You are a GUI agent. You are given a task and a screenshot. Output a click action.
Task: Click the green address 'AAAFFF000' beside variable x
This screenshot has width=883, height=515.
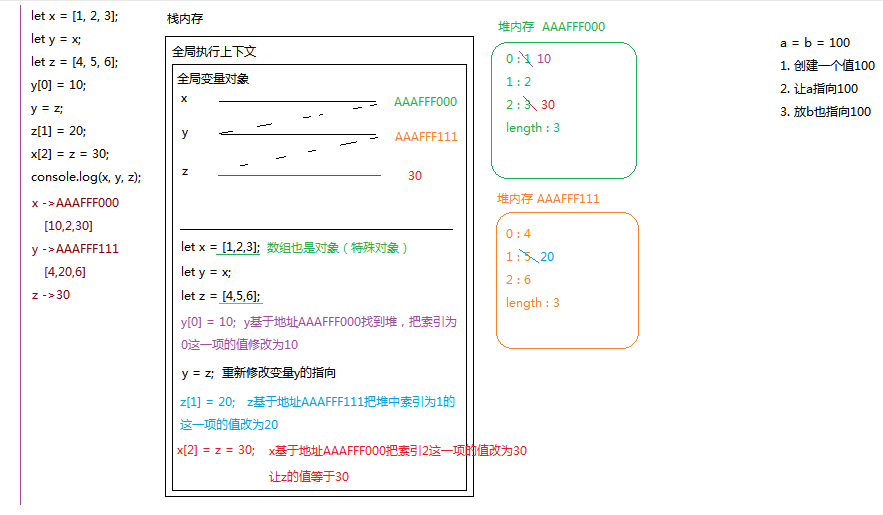tap(425, 102)
